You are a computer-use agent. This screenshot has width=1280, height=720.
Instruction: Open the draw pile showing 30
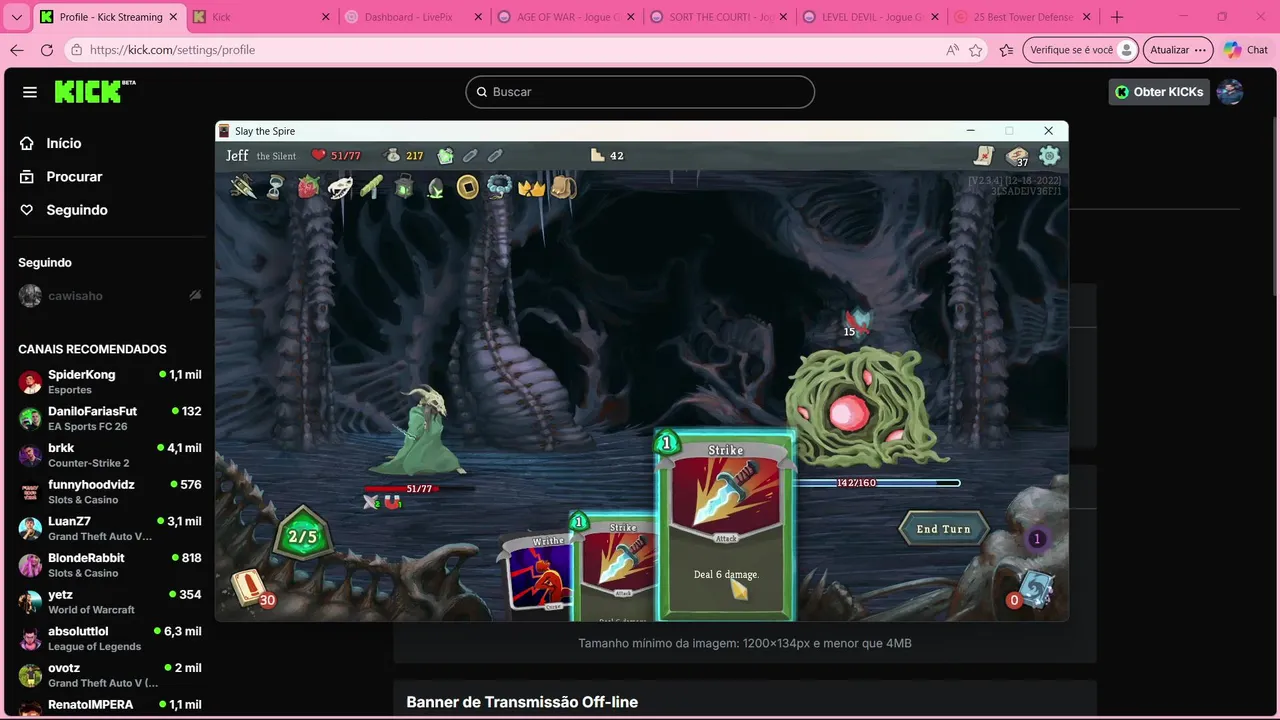(x=250, y=589)
